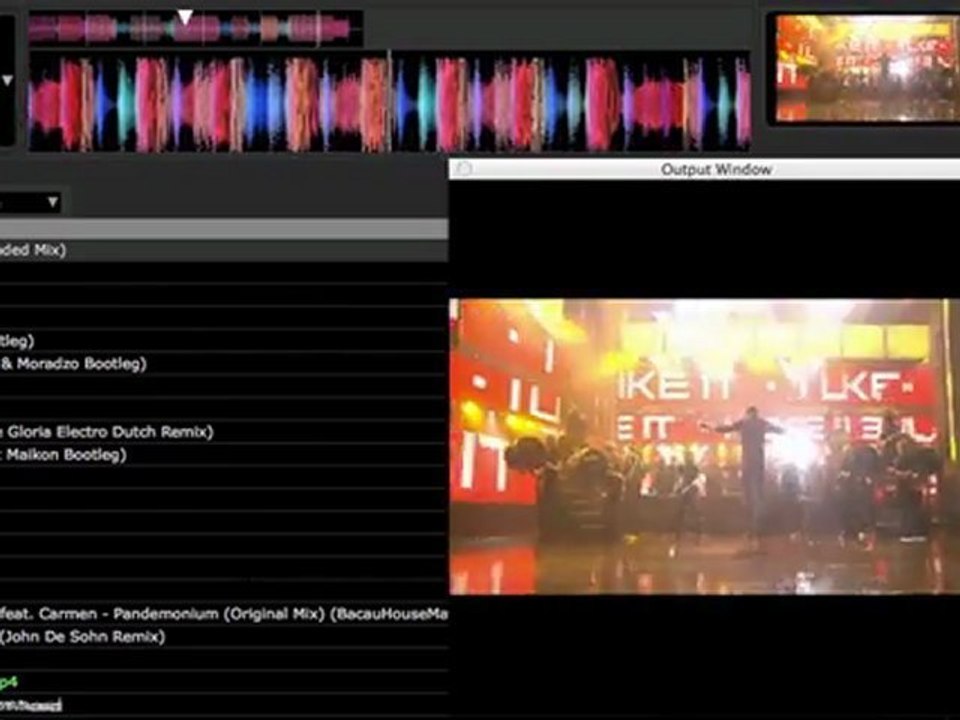Select the 'Gloria Electro Dutch Remix)' track row
The height and width of the screenshot is (720, 960).
[224, 432]
